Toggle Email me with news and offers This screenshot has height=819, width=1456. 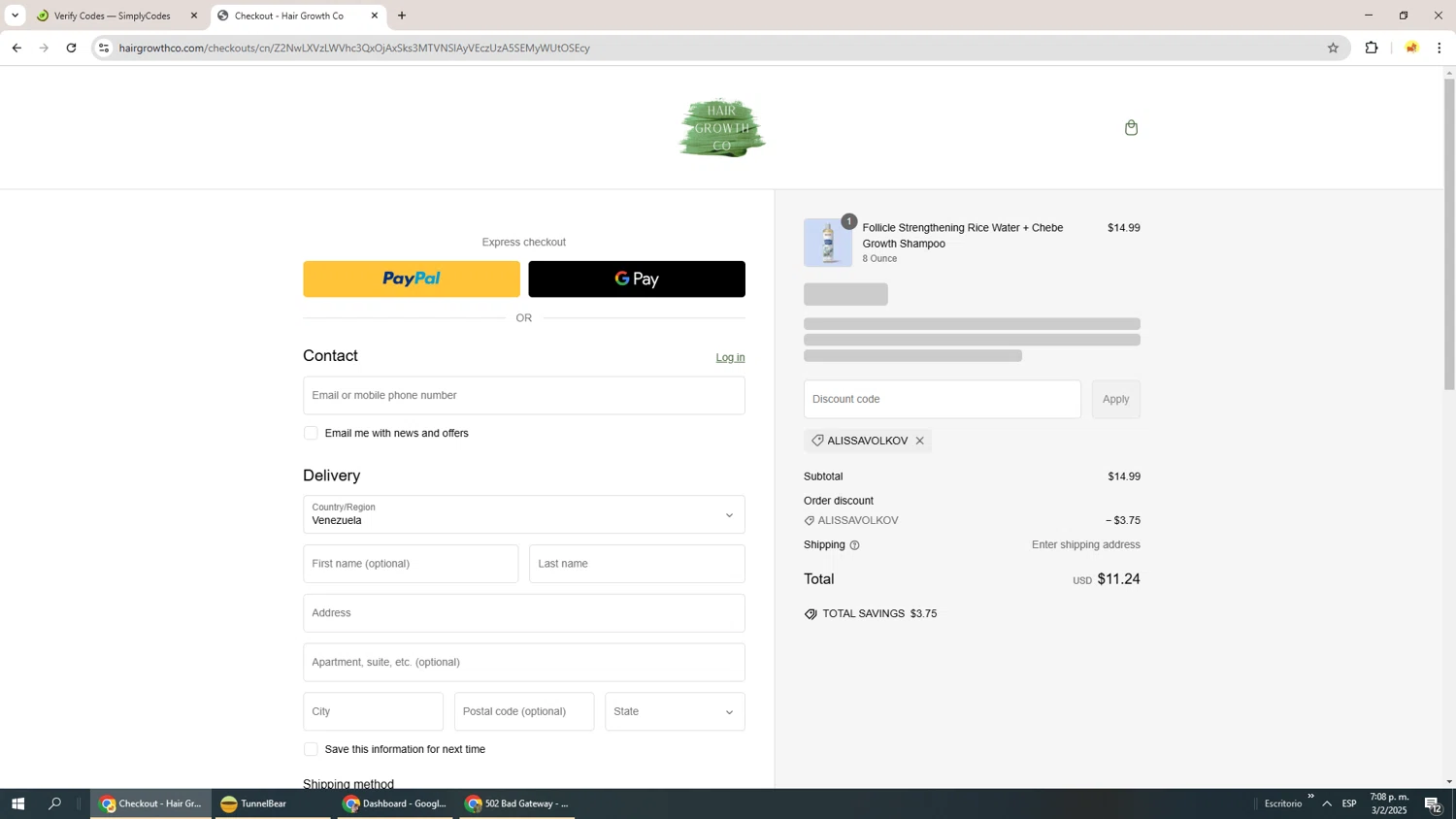(x=311, y=433)
